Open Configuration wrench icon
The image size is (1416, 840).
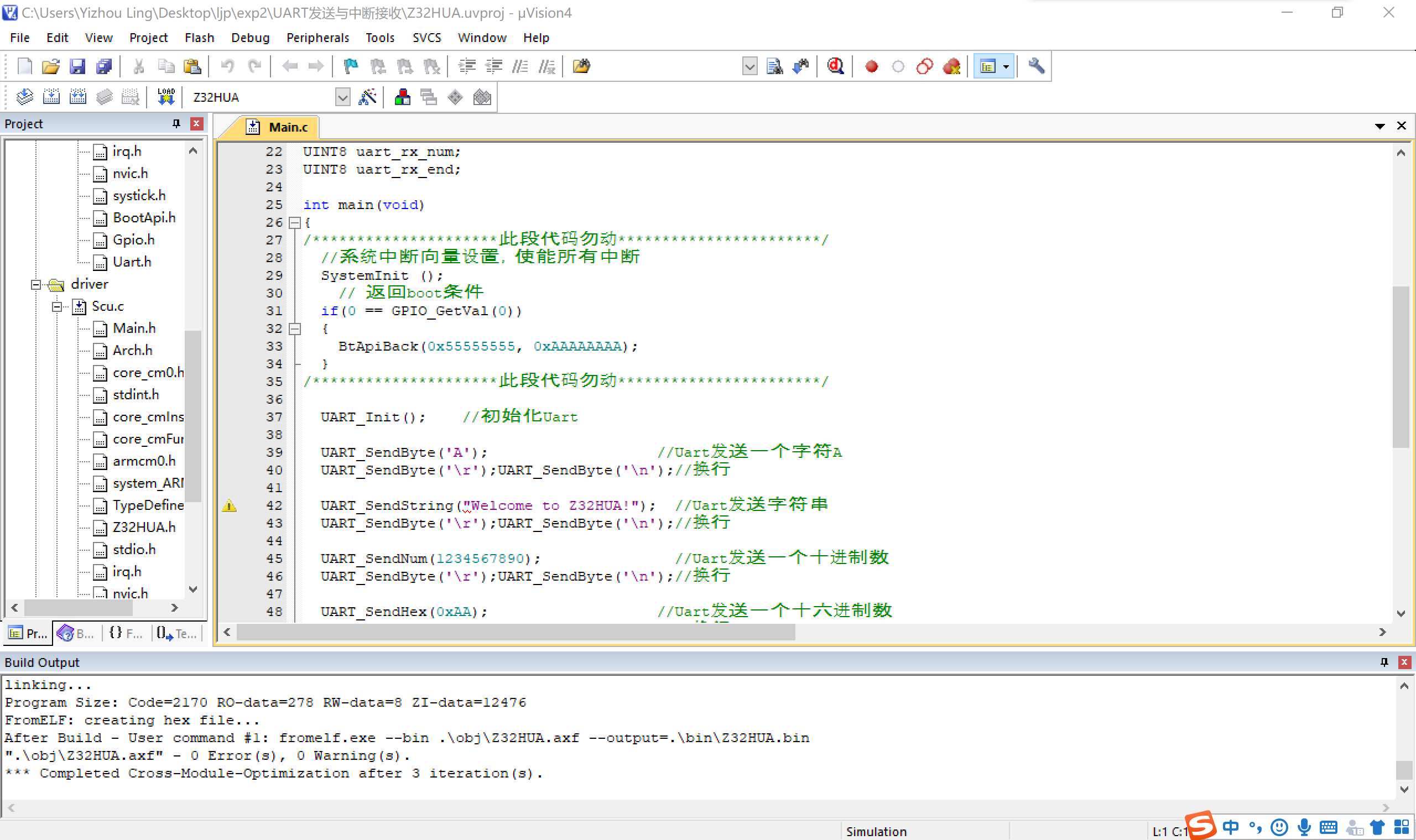pyautogui.click(x=1036, y=66)
